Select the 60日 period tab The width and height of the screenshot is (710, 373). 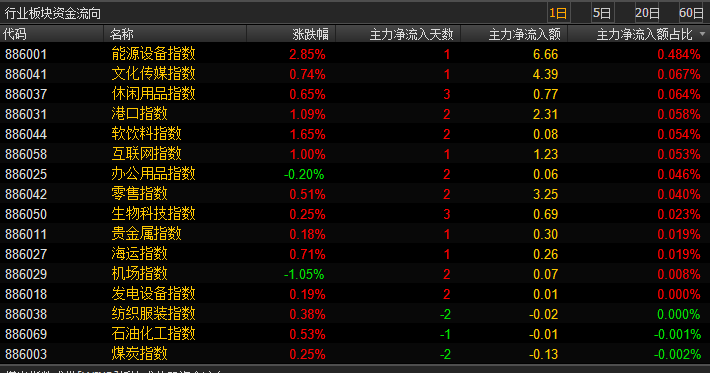click(691, 13)
